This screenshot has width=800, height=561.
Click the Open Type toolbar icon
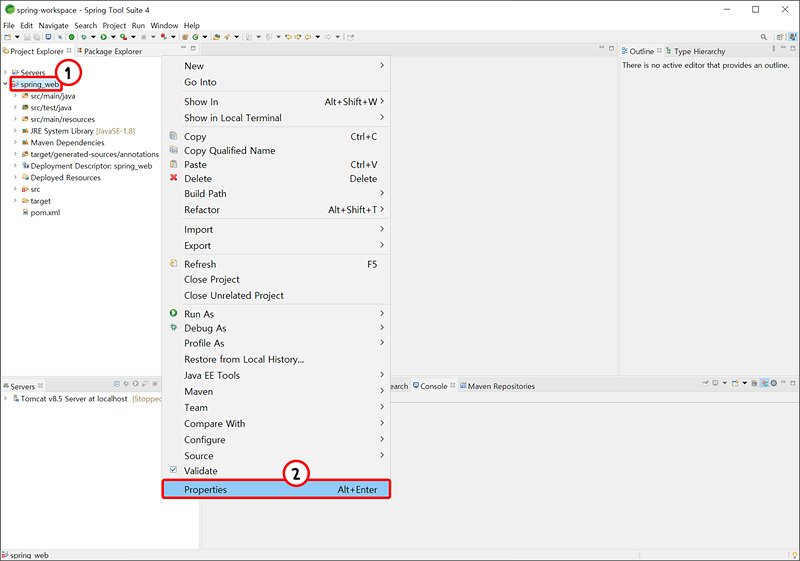[x=216, y=37]
